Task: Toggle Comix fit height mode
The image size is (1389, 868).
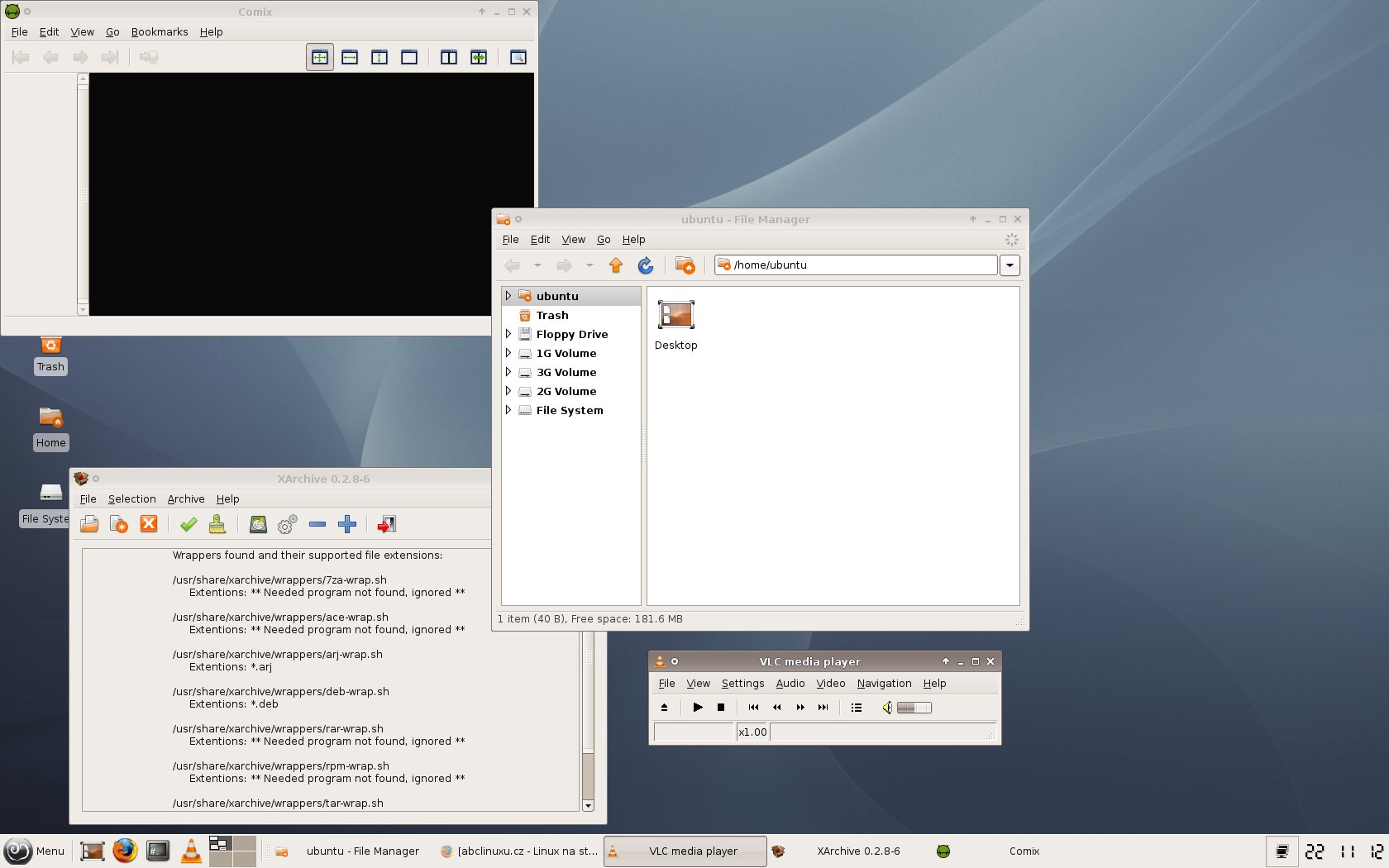Action: 379,57
